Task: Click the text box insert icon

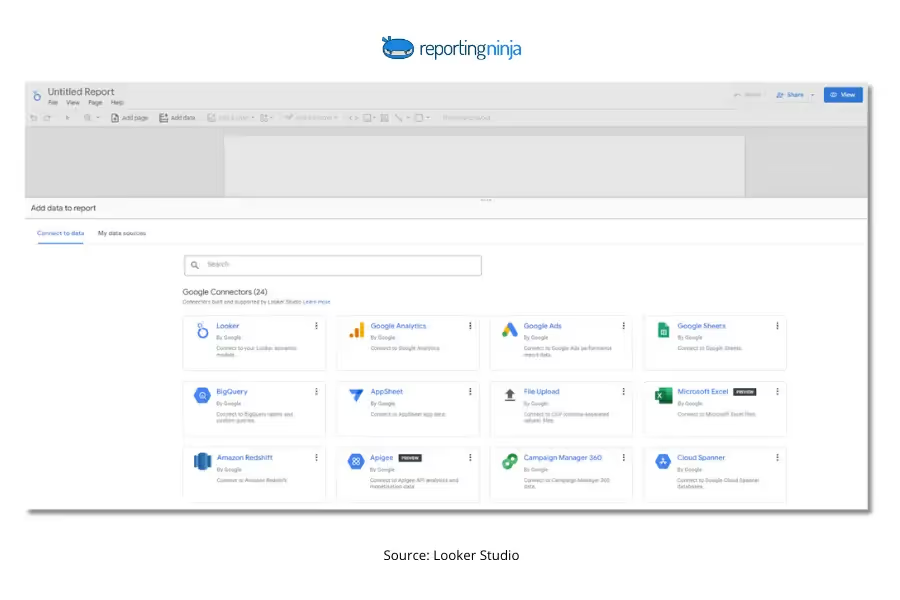Action: (x=384, y=118)
